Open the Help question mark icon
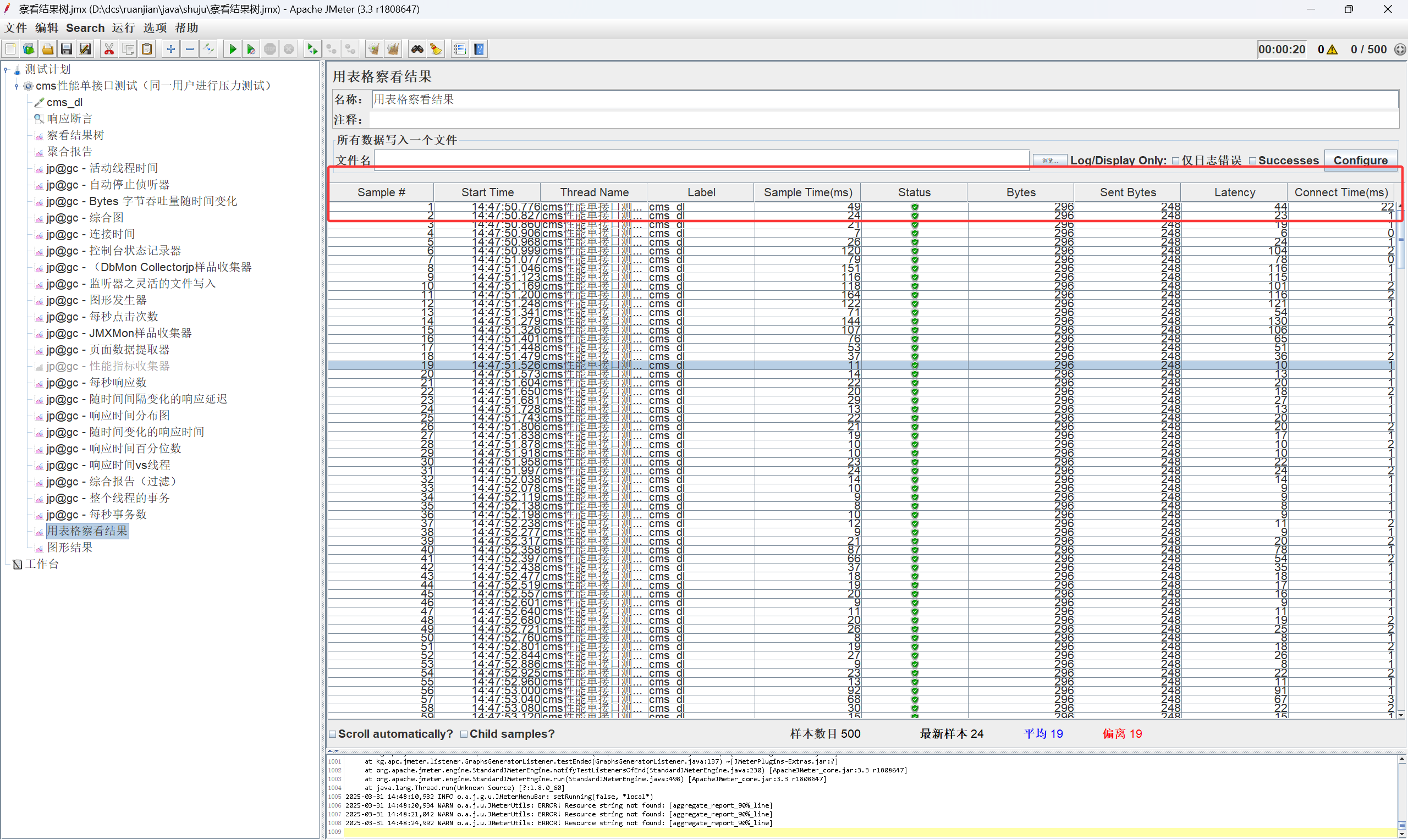 click(479, 49)
